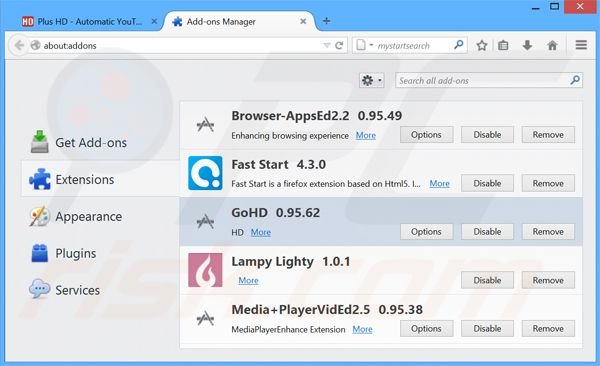Select the GoHD 0.95.62 title text

click(276, 212)
